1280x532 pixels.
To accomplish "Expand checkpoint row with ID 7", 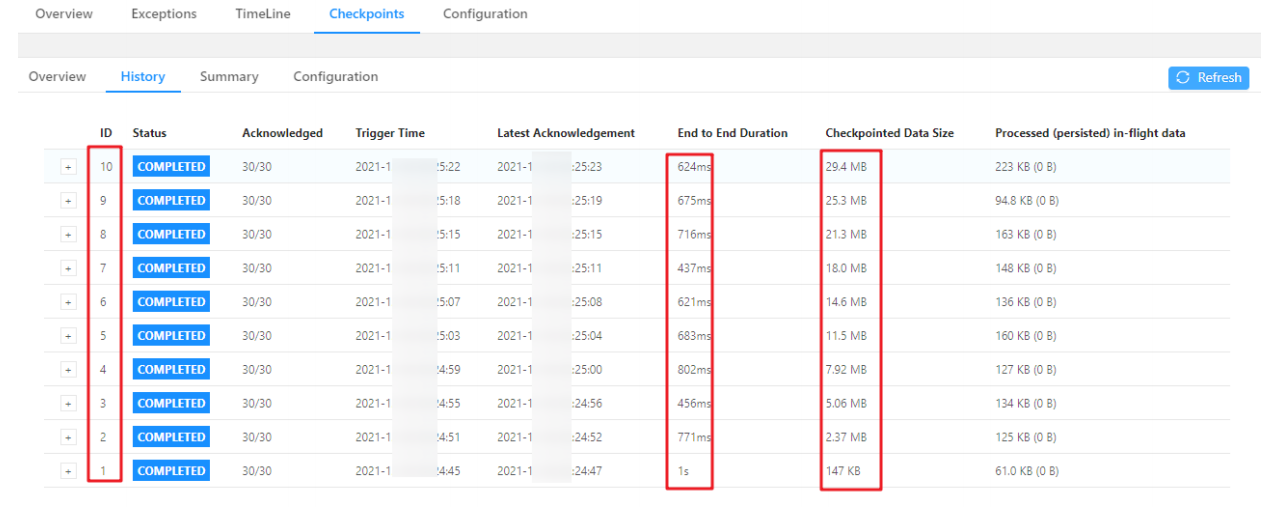I will pos(68,268).
